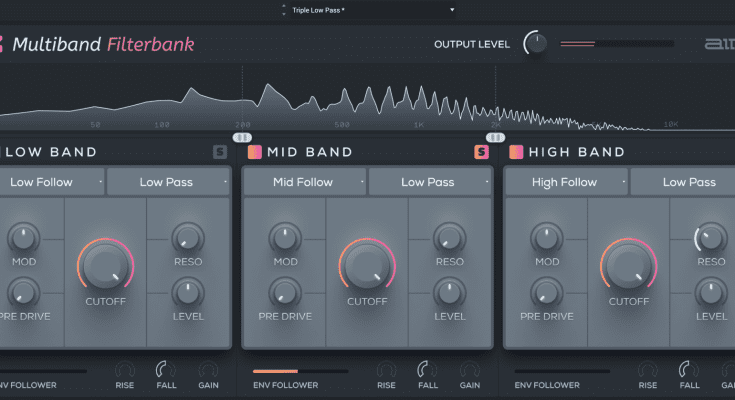Click the Mid Band FALL knob
The height and width of the screenshot is (400, 735).
428,370
